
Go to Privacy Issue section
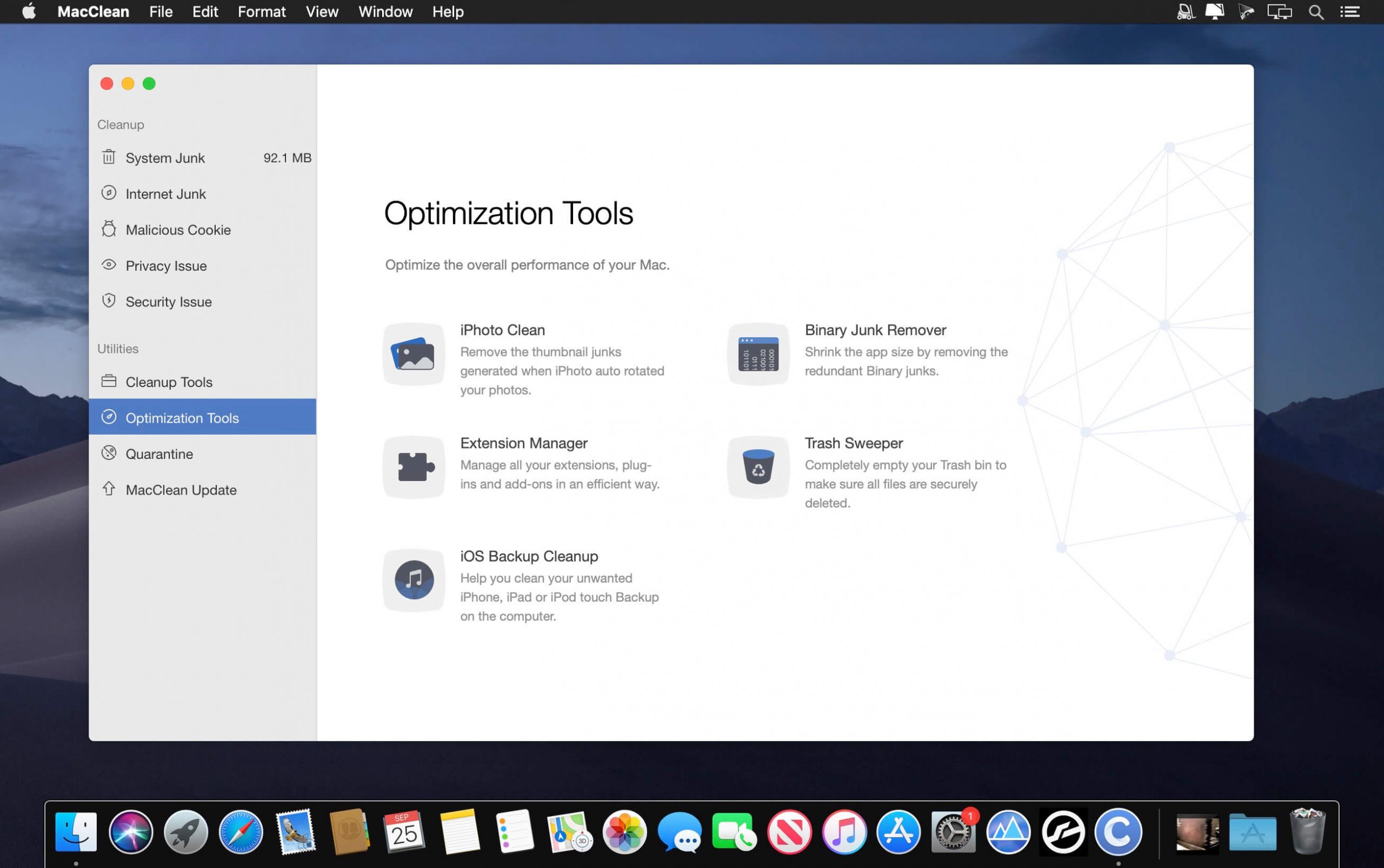coord(166,266)
